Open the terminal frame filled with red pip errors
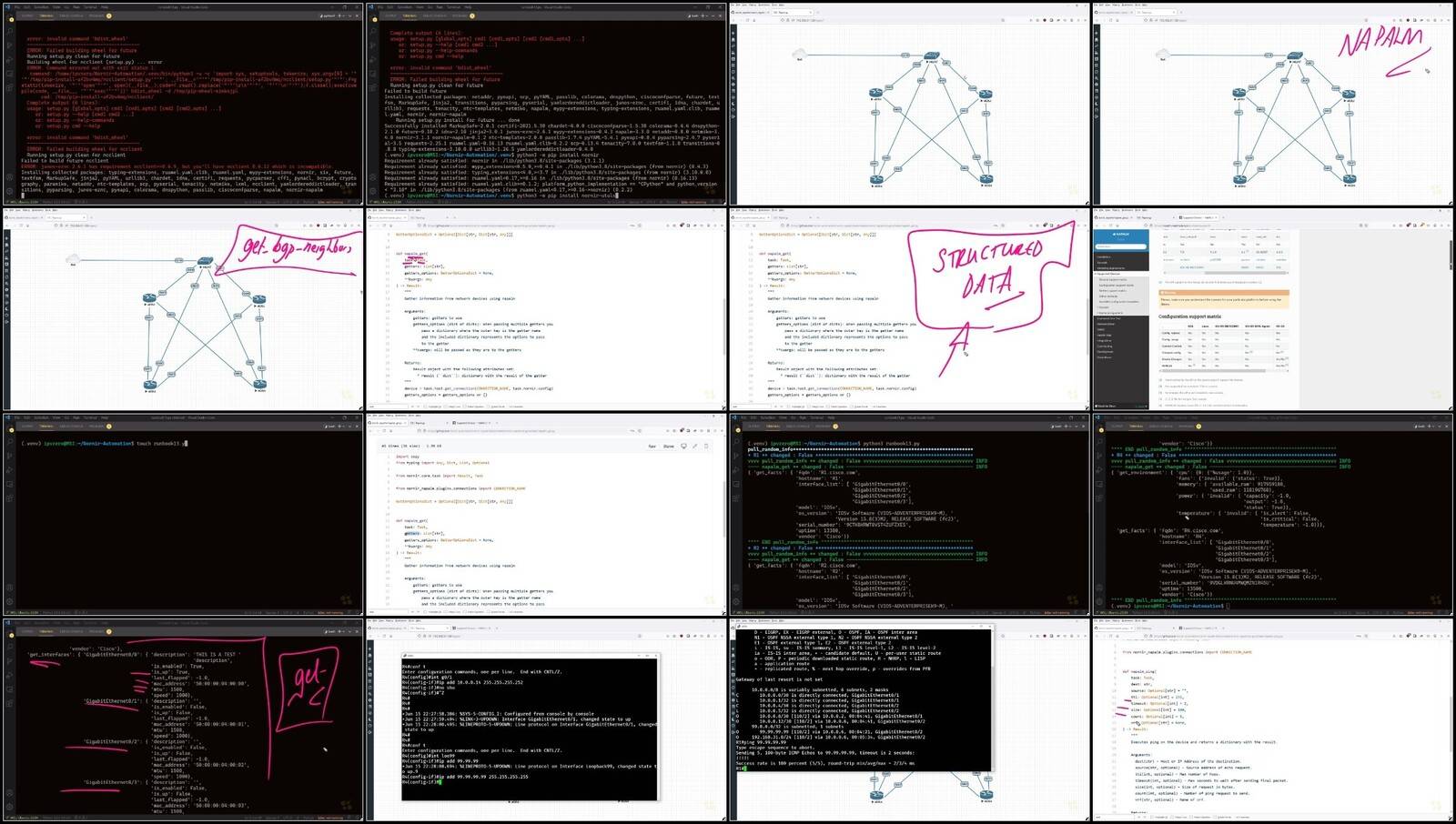Screen dimensions: 1456x824 tap(182, 103)
